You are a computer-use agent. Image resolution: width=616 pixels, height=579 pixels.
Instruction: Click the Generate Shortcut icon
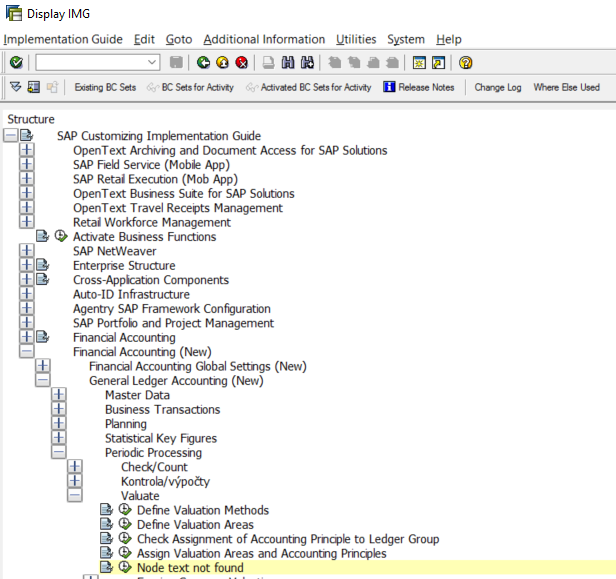coord(438,62)
